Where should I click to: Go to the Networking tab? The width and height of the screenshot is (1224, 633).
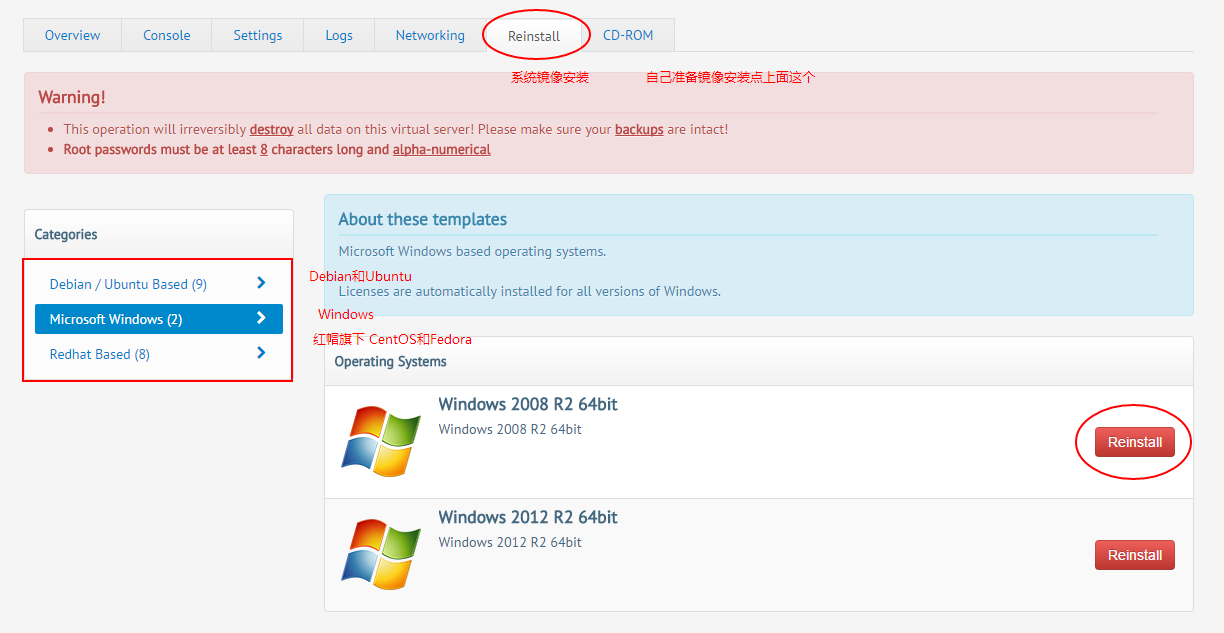click(430, 35)
